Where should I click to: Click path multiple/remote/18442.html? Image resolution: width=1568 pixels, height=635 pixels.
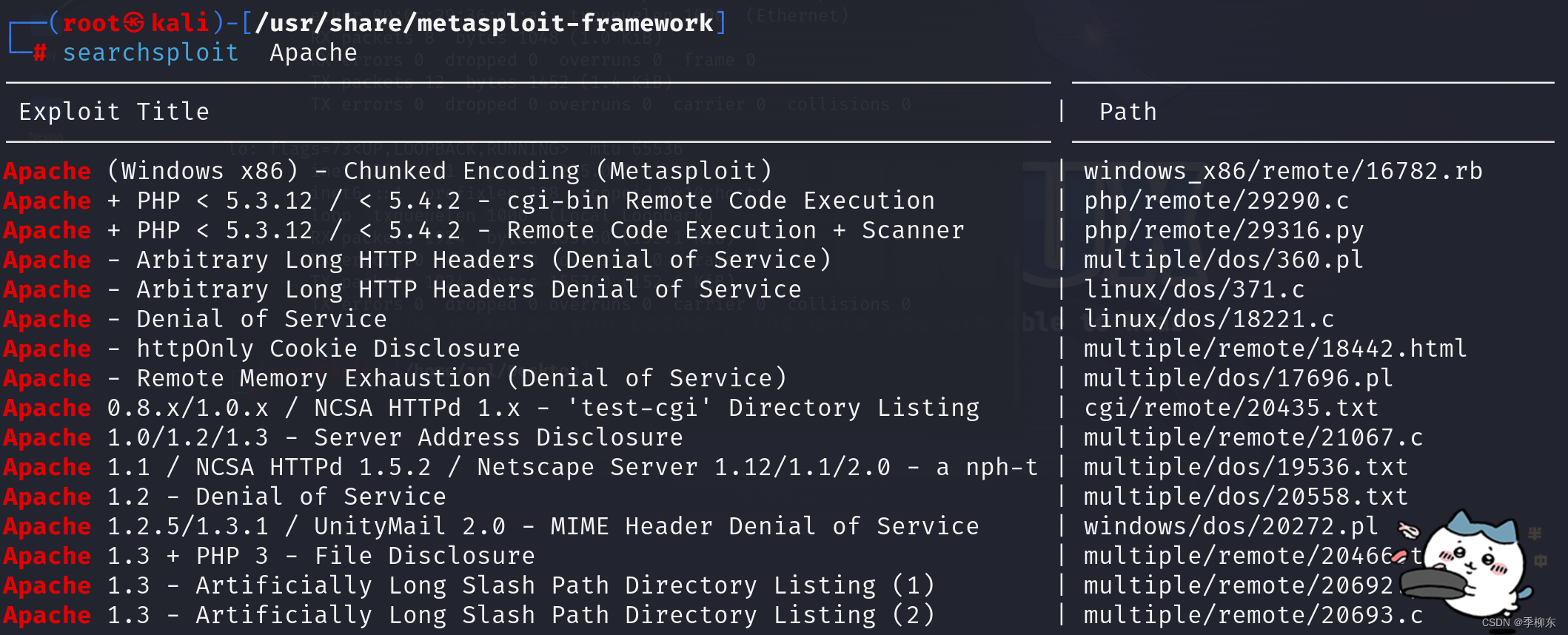coord(1276,349)
